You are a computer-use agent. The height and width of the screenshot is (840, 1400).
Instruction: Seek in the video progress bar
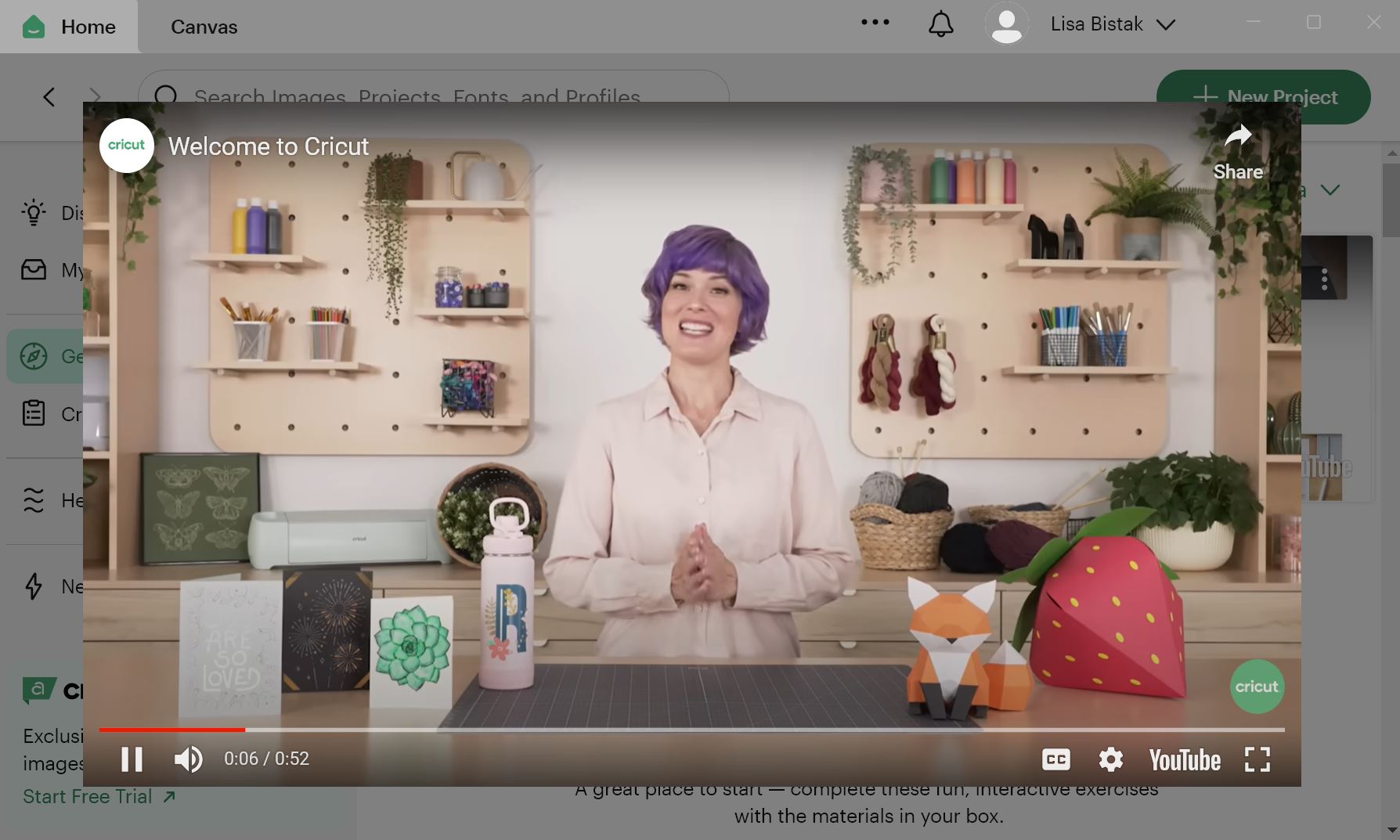pos(691,730)
